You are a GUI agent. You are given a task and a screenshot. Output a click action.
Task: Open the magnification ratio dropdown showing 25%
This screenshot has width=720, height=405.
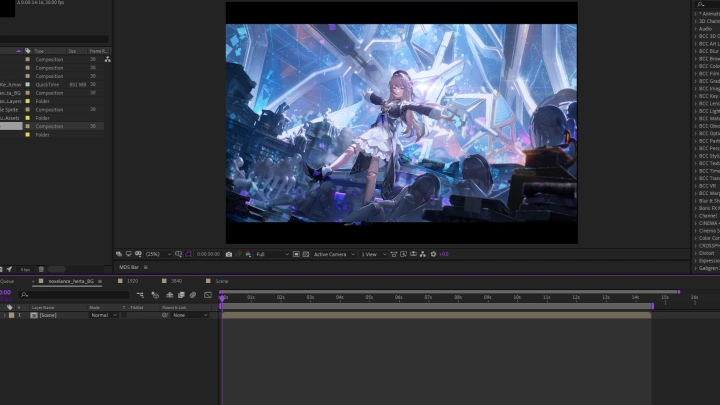pos(158,254)
